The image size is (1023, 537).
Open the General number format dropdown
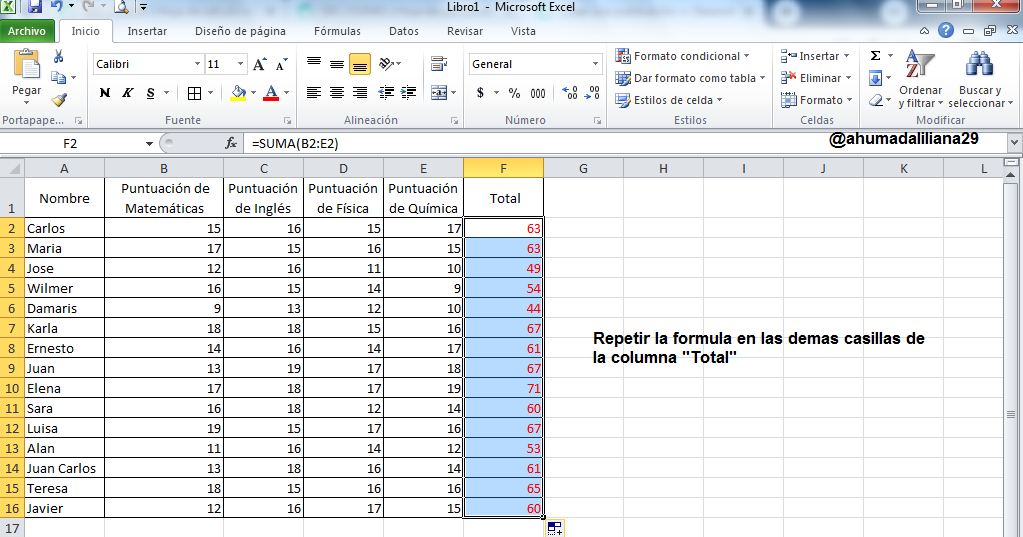(x=595, y=64)
